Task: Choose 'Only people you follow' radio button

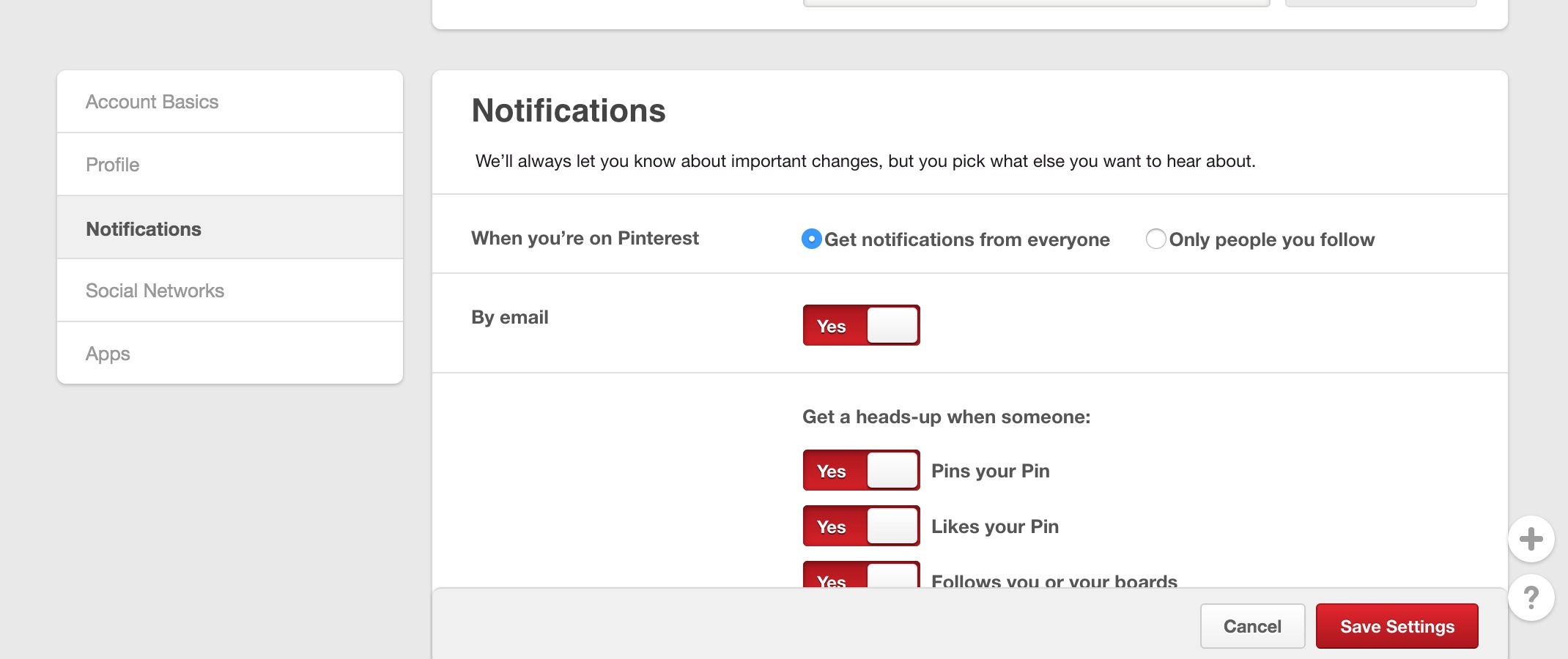Action: point(1155,239)
